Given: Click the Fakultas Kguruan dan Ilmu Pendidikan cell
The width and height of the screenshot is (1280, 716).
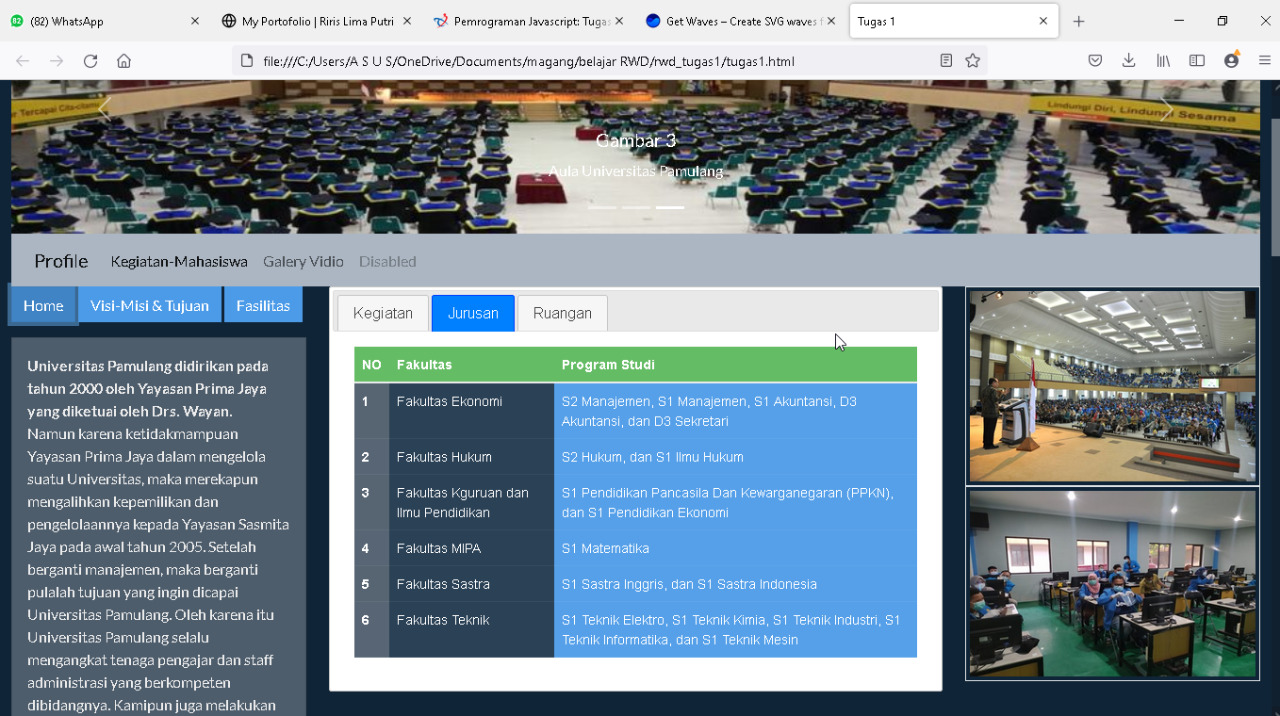Looking at the screenshot, I should (x=472, y=503).
